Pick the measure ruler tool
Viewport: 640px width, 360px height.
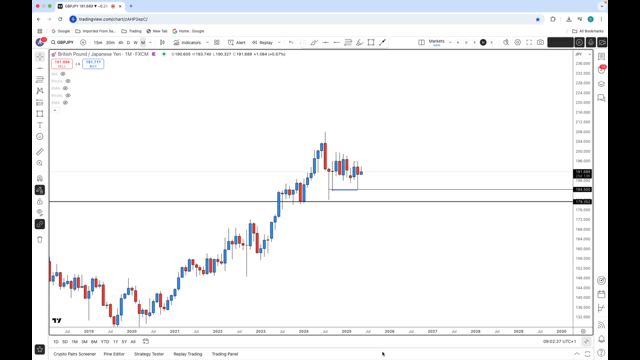pos(40,152)
